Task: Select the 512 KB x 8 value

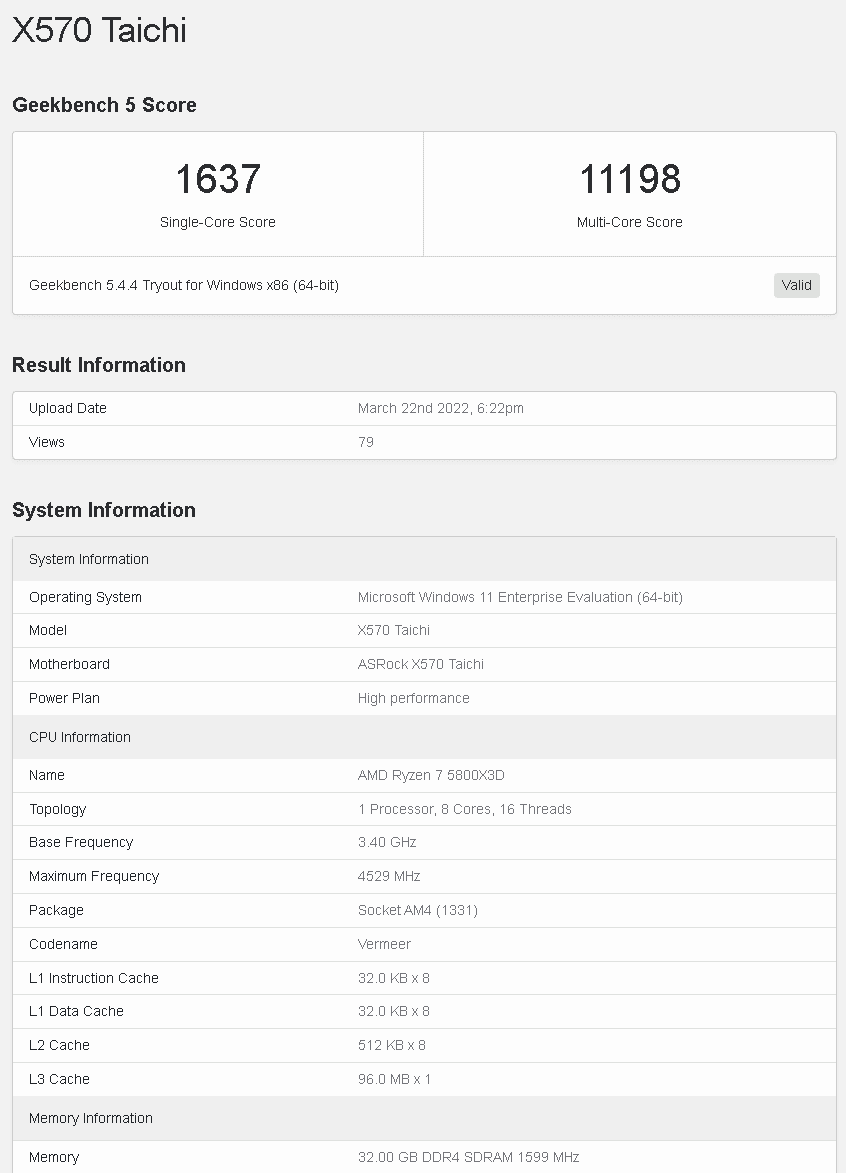Action: [x=391, y=1045]
